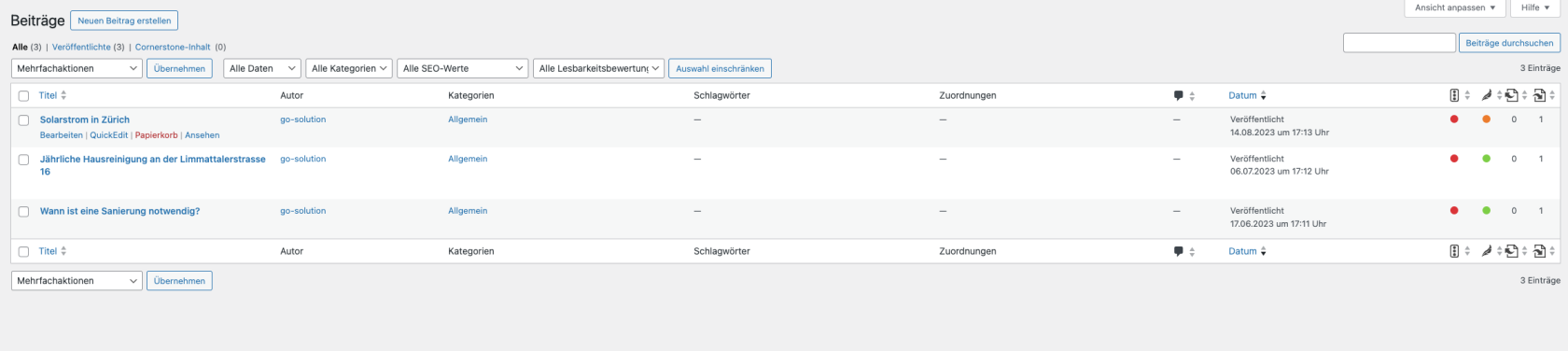Expand Ansicht anpassen panel
The image size is (1568, 351).
click(1455, 7)
